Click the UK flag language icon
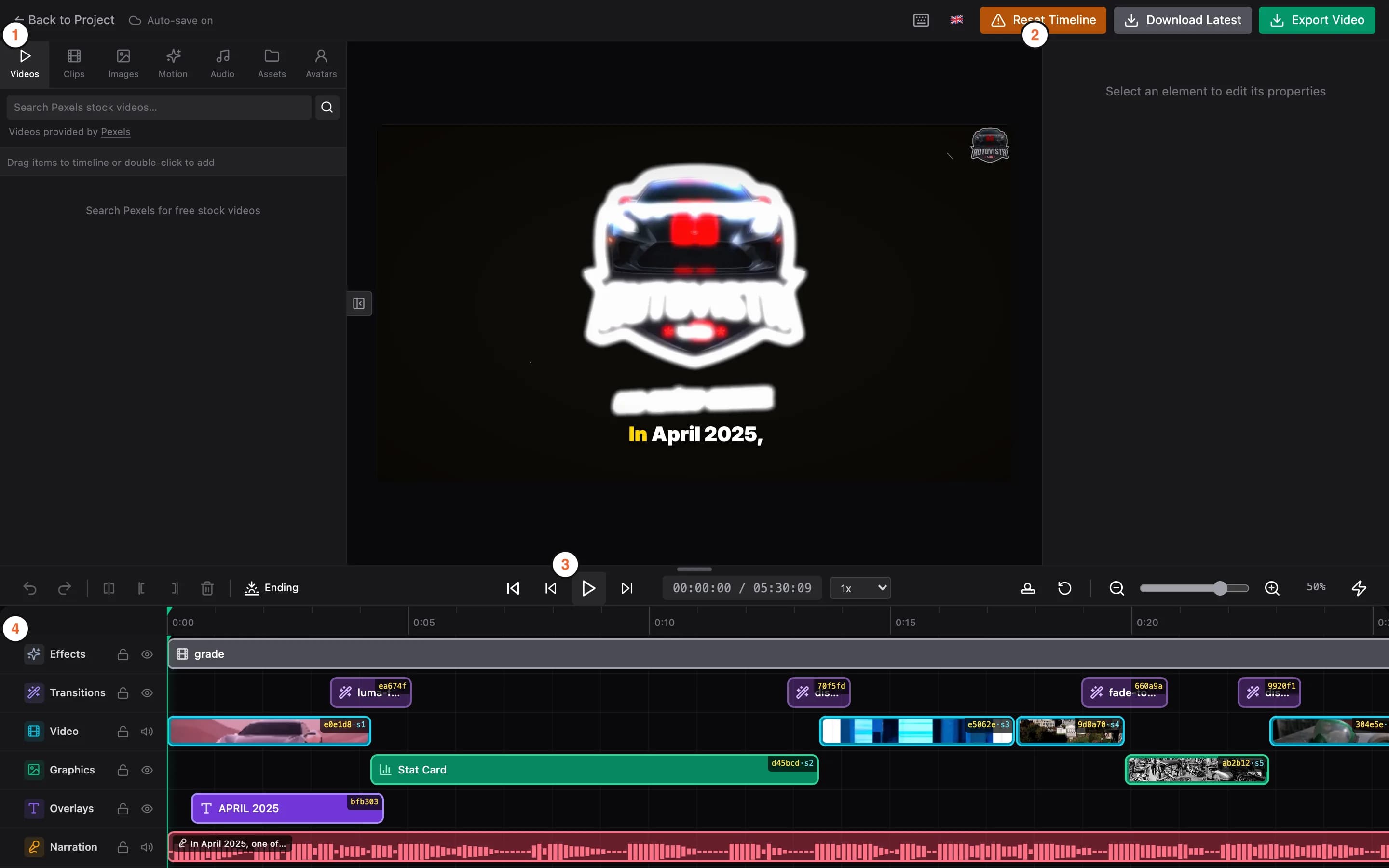Image resolution: width=1389 pixels, height=868 pixels. (x=956, y=20)
